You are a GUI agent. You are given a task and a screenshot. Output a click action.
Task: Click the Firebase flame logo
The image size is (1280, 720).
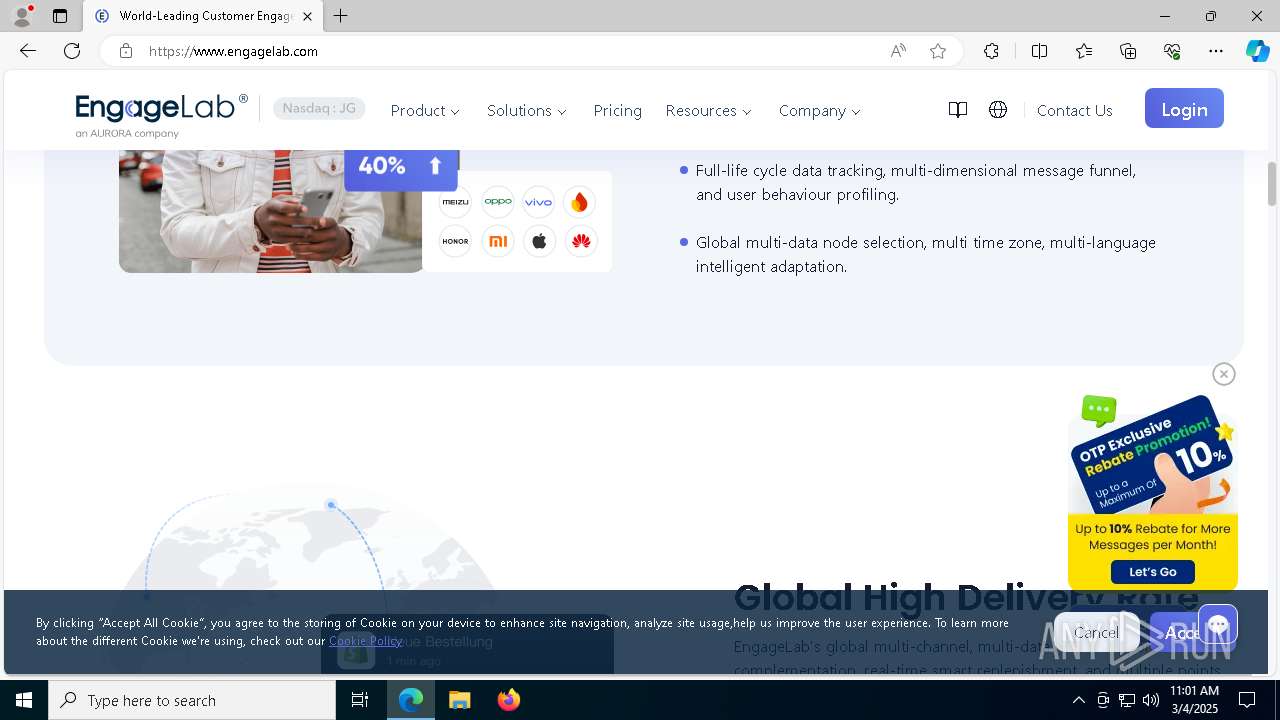coord(579,203)
